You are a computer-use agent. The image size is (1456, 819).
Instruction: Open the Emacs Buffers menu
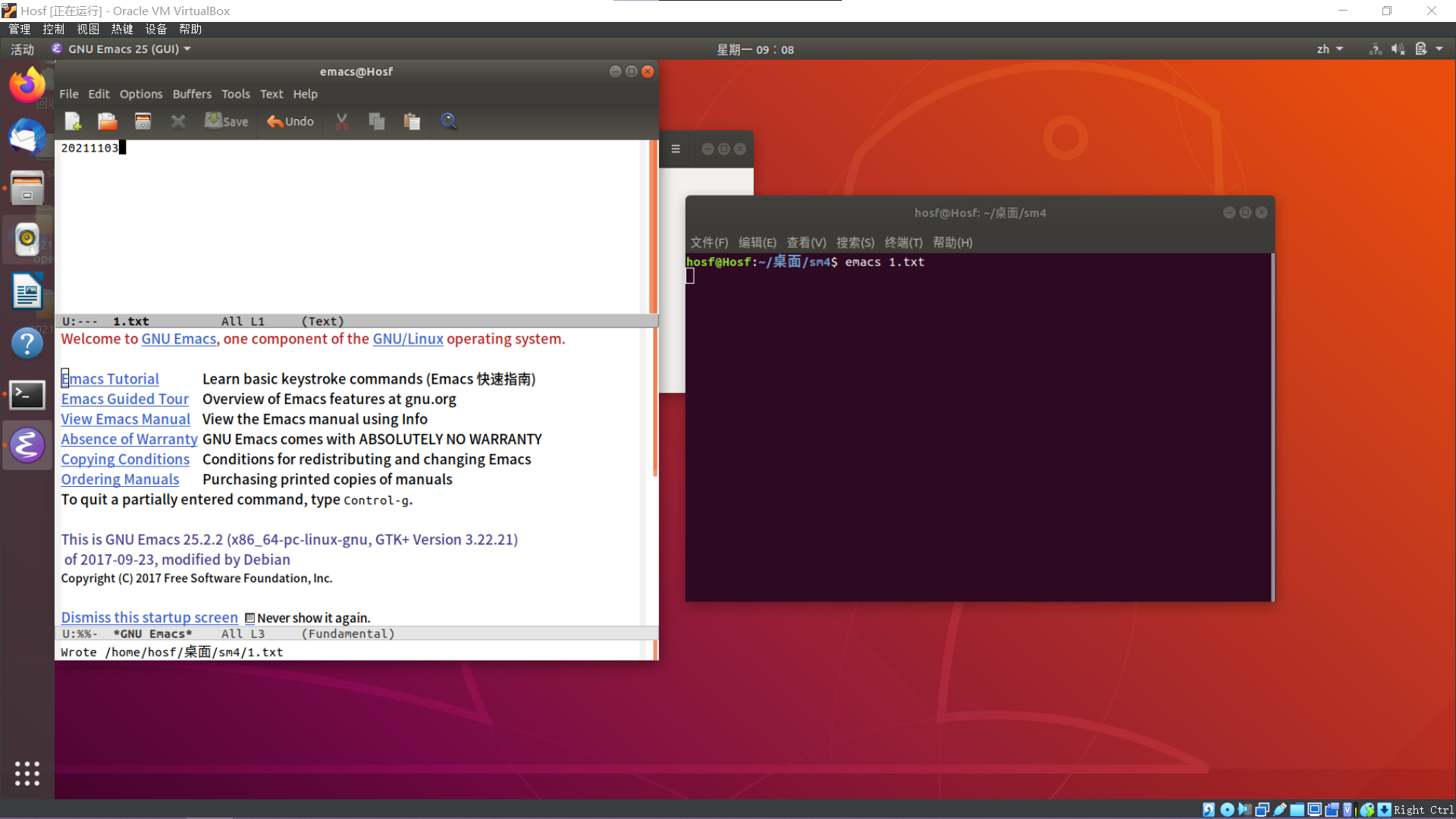point(192,94)
